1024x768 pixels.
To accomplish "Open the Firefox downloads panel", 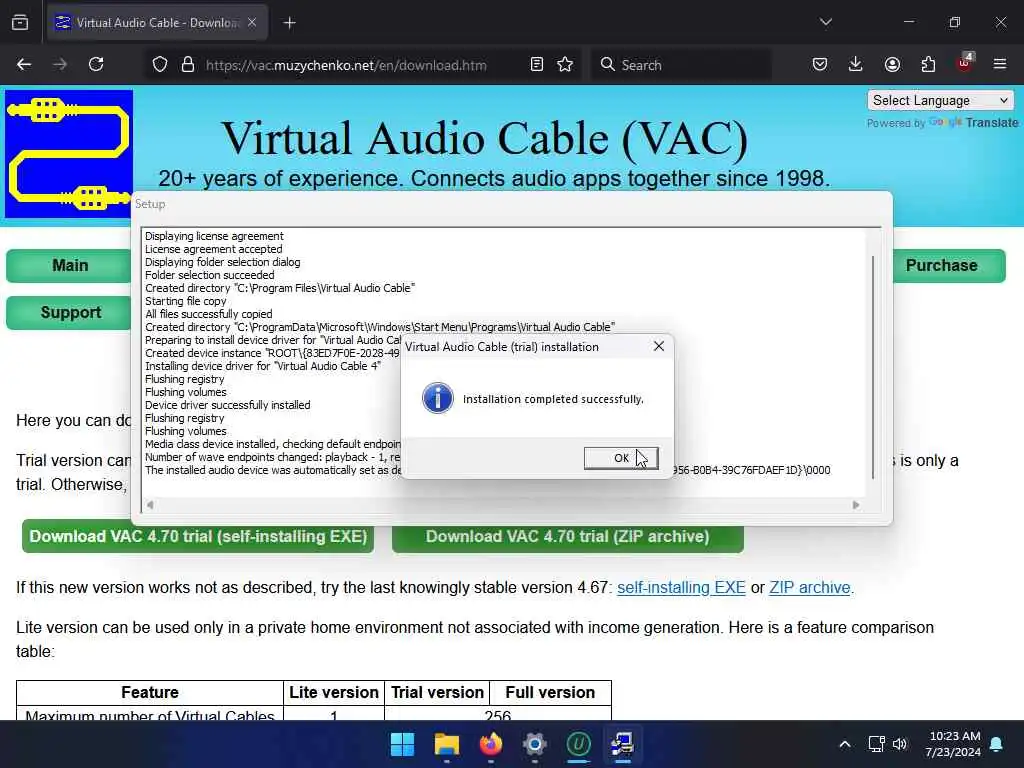I will tap(856, 65).
